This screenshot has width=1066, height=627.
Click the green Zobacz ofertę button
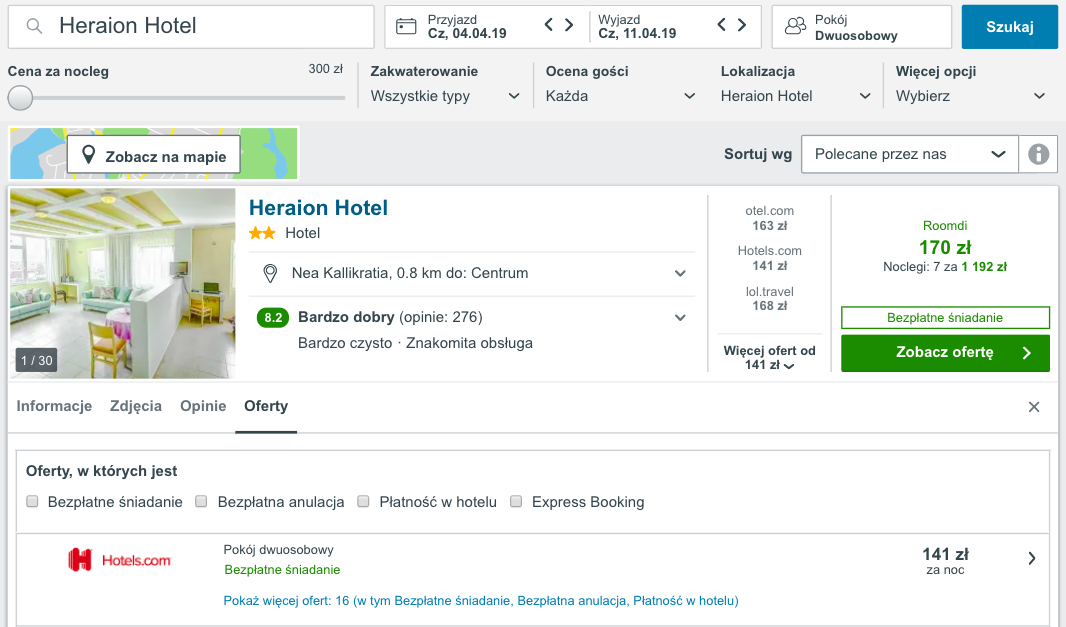coord(945,353)
